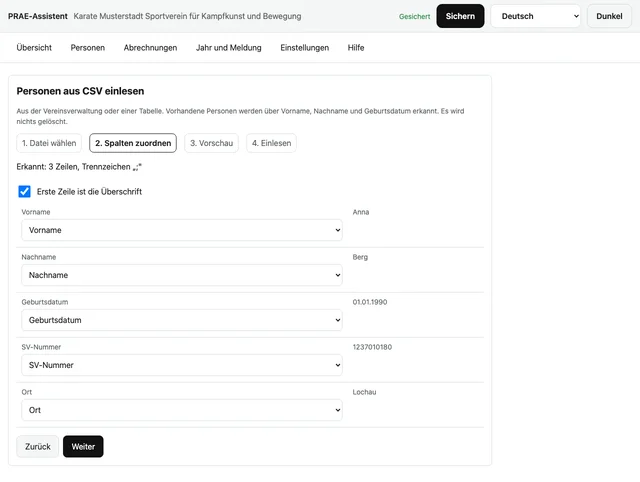Open the Übersicht tab
Screen dimensions: 640x482
[x=34, y=48]
